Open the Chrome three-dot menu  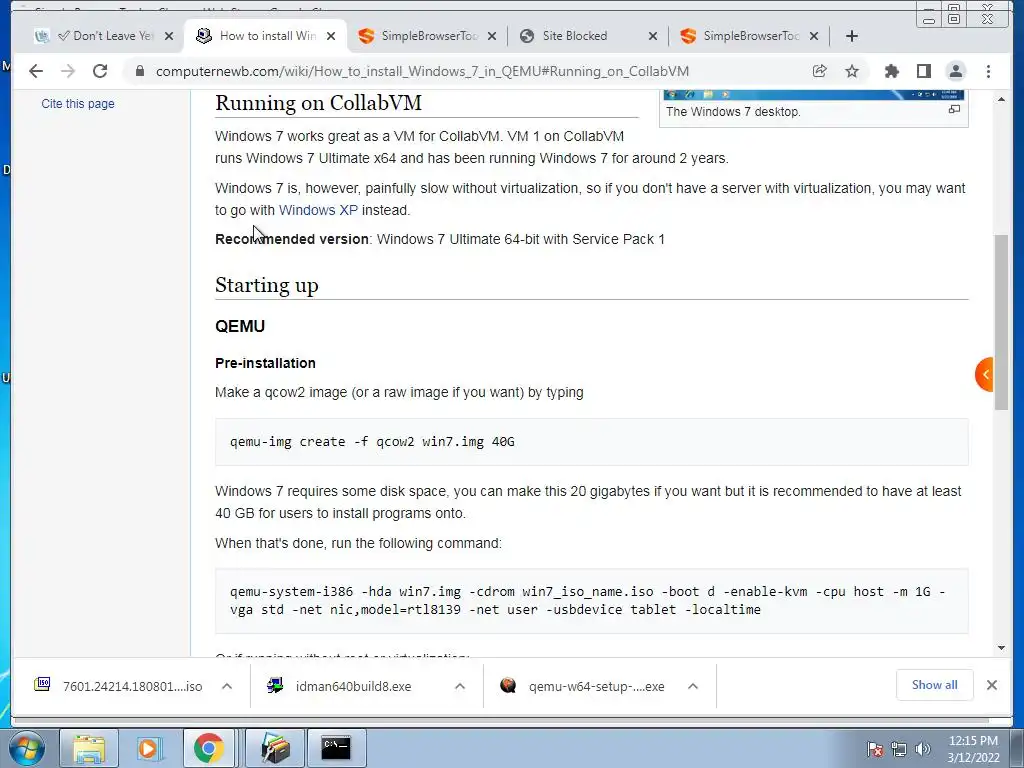click(x=988, y=71)
